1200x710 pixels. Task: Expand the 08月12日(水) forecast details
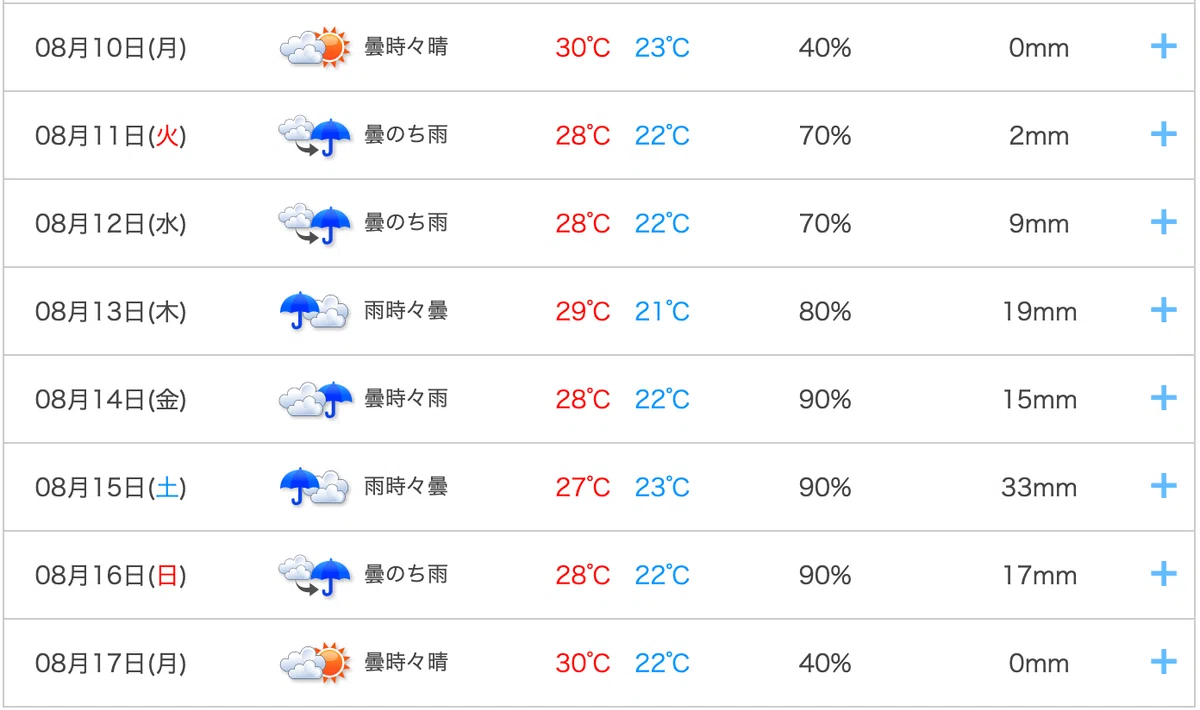(1163, 222)
